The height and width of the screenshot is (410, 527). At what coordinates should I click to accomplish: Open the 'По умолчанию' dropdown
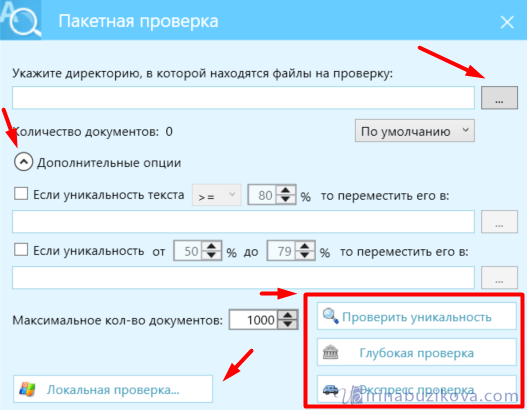415,131
